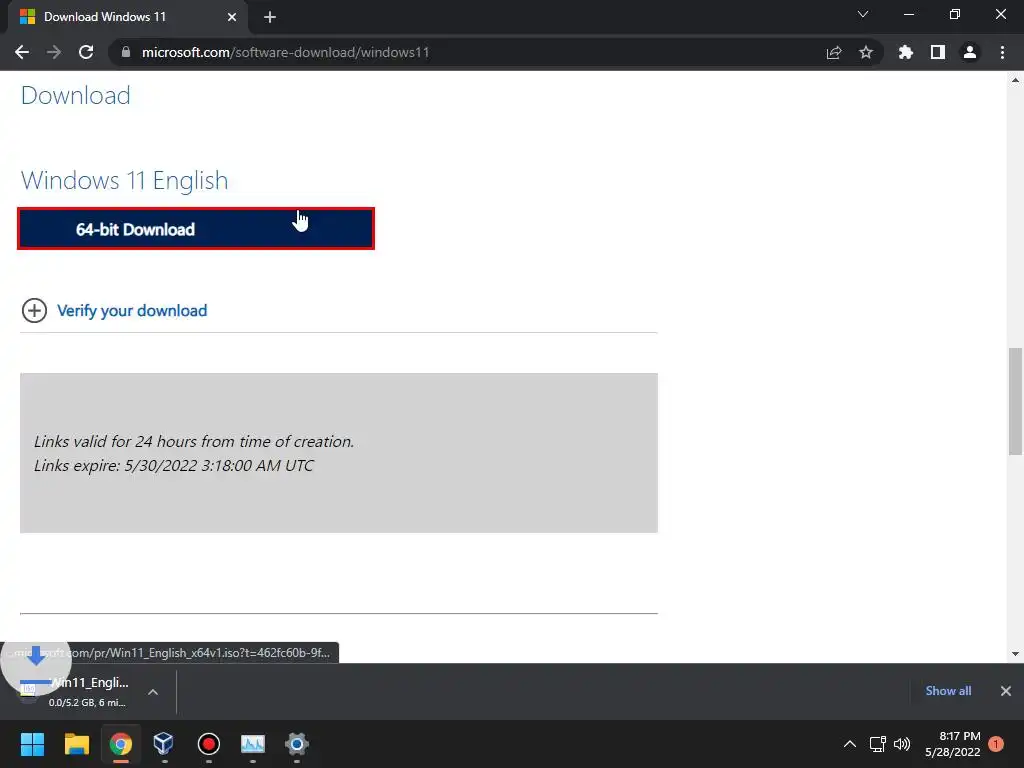Click the Download section heading
This screenshot has width=1024, height=768.
[76, 95]
